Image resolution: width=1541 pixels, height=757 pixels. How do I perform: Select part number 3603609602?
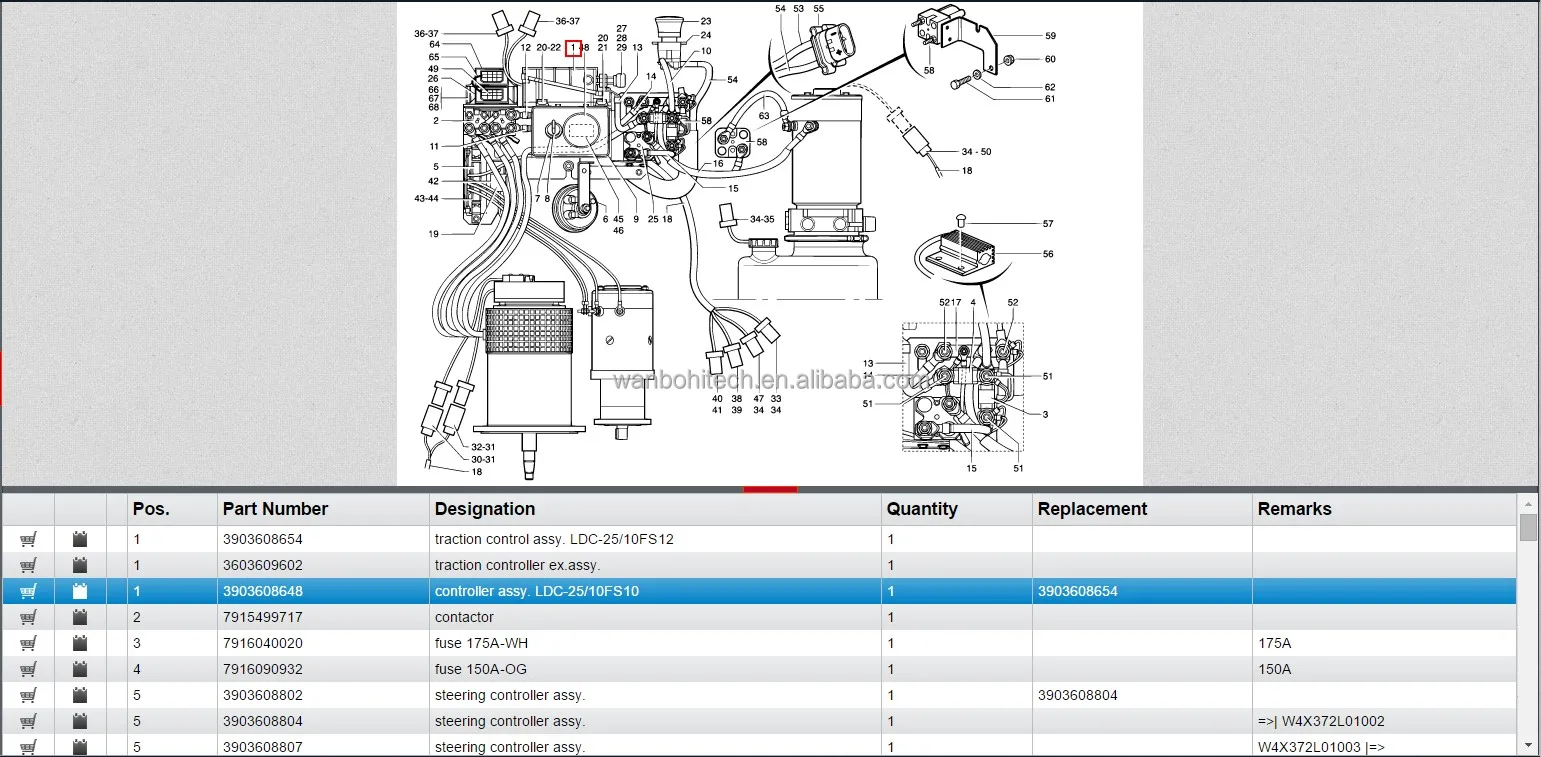(x=262, y=565)
